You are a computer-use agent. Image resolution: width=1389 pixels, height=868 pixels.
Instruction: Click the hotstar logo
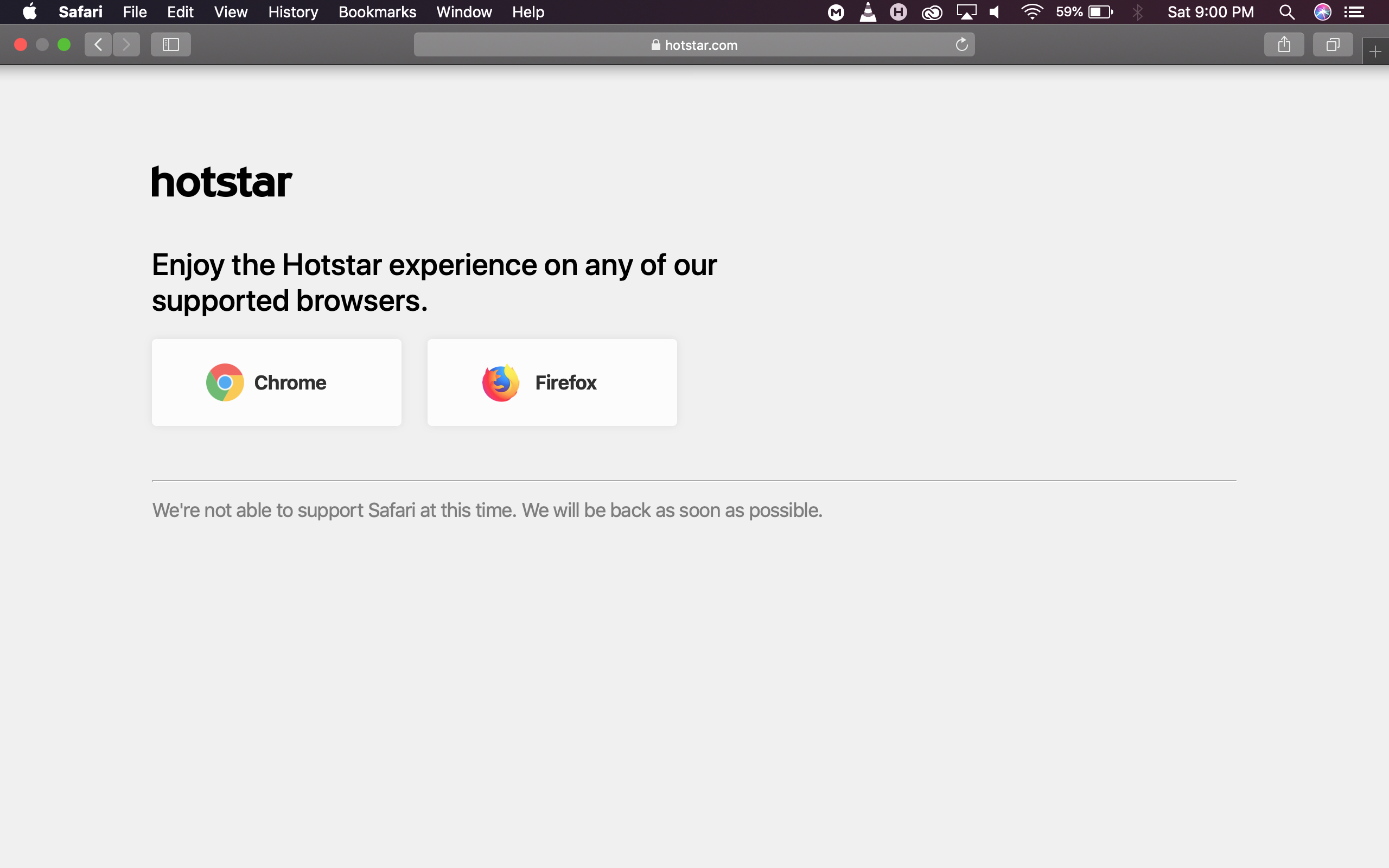click(221, 182)
